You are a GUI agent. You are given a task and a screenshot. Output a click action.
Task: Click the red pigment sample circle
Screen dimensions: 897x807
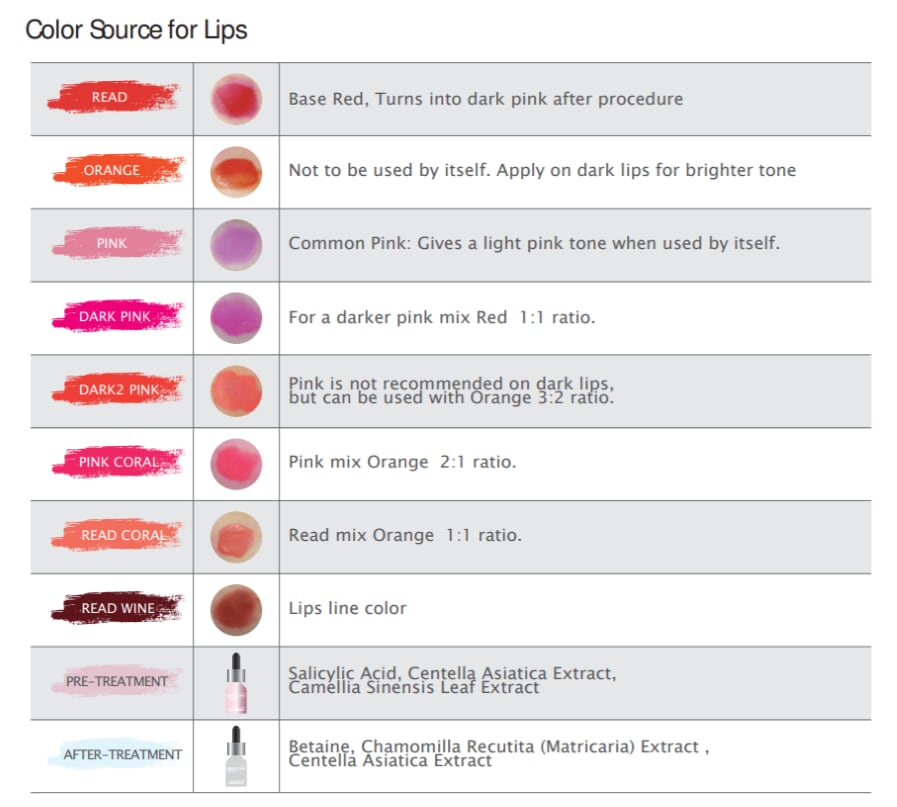point(236,99)
